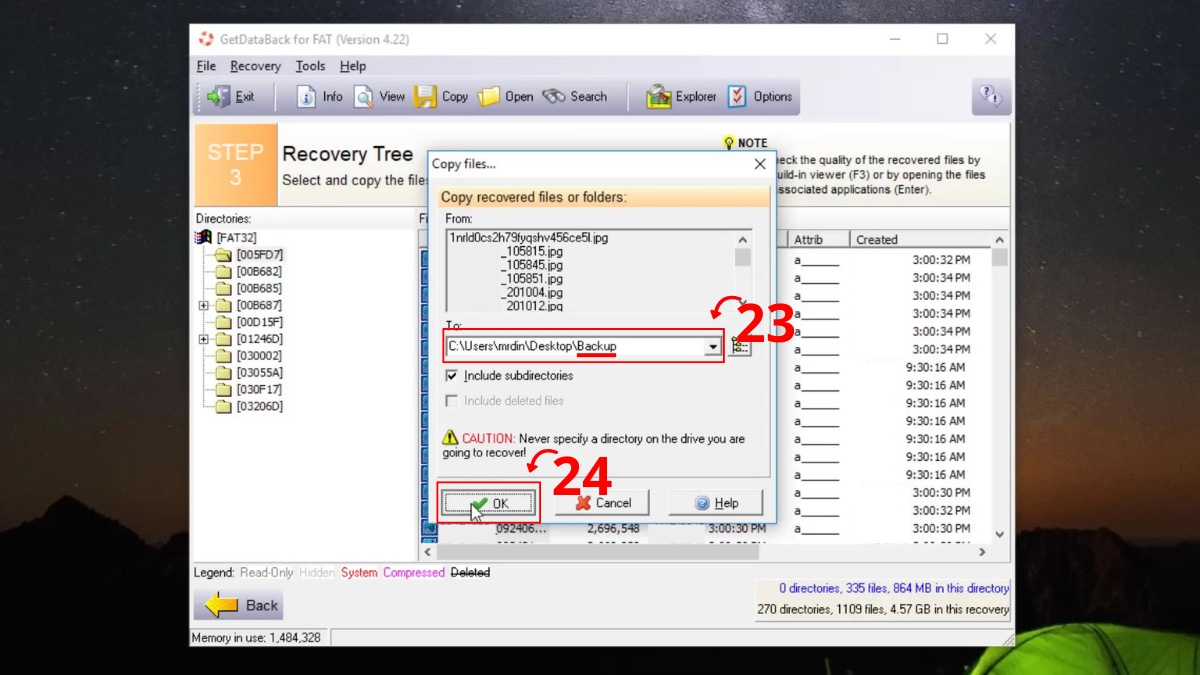Select _105845.jpg in the From list

point(531,266)
